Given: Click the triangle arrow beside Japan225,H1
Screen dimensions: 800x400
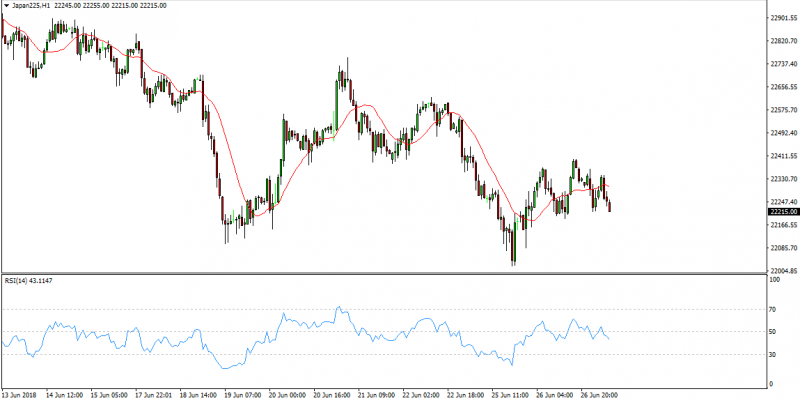Looking at the screenshot, I should [5, 6].
